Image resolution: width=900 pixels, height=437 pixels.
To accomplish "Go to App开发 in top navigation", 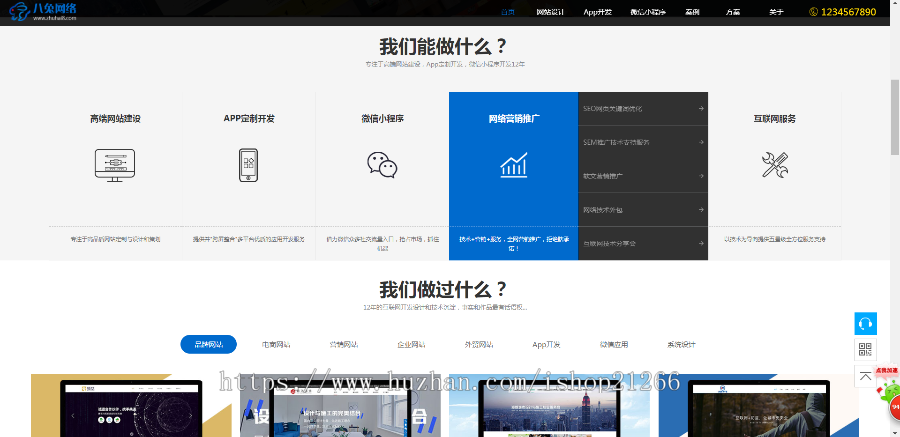I will point(598,12).
